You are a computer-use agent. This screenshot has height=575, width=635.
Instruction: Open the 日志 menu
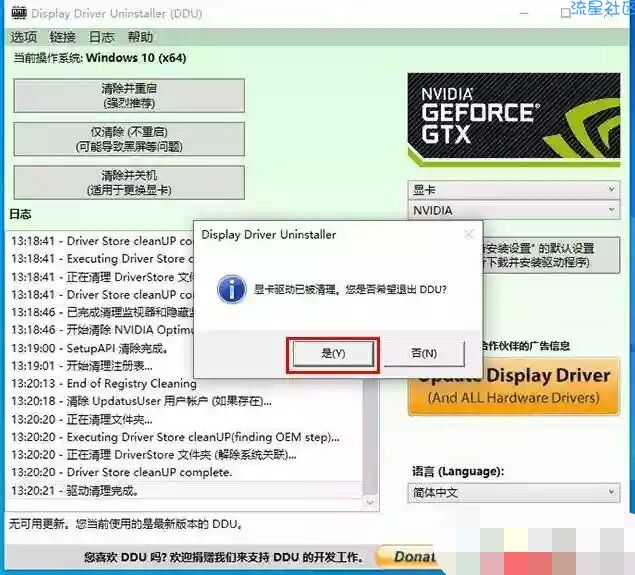pyautogui.click(x=101, y=37)
